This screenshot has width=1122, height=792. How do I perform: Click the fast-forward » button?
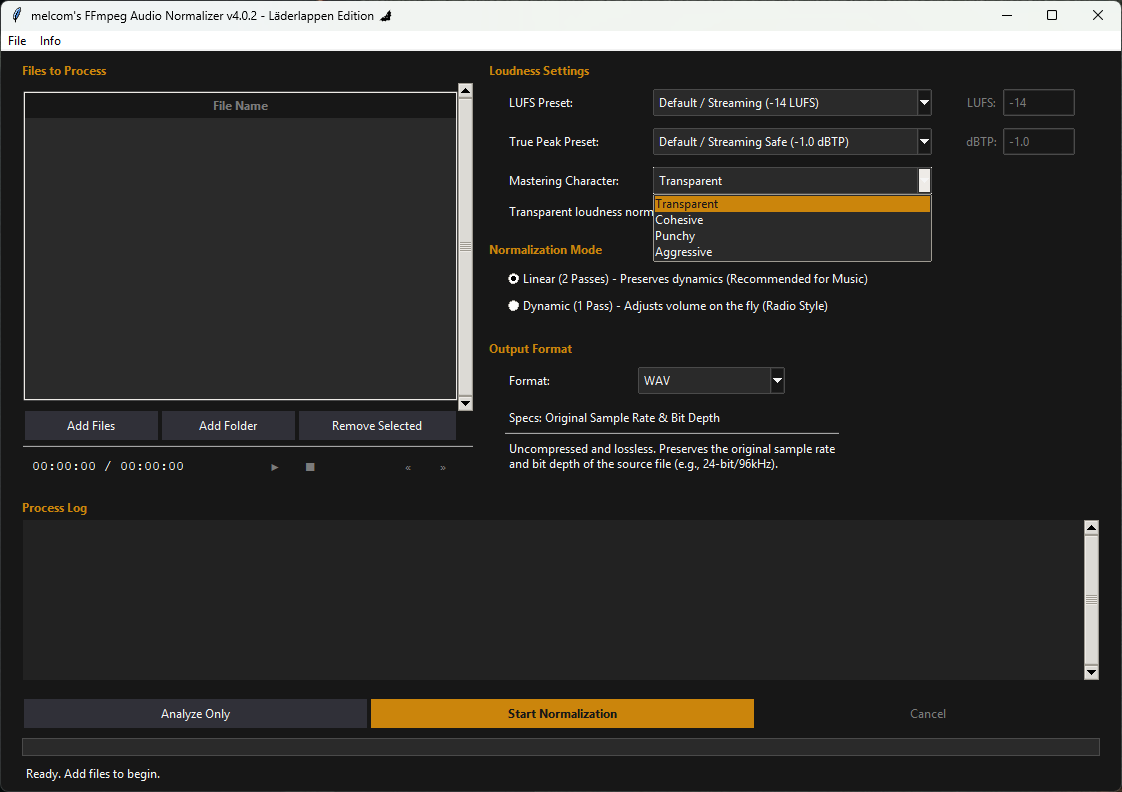tap(443, 467)
